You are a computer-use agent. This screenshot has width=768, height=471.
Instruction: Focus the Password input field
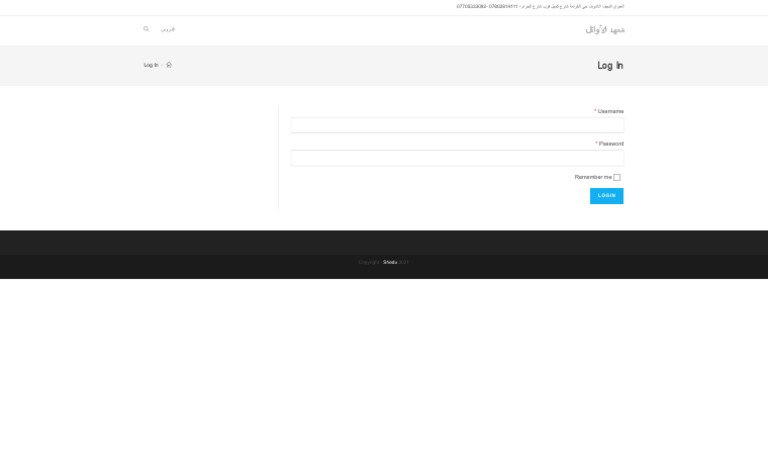[x=457, y=158]
